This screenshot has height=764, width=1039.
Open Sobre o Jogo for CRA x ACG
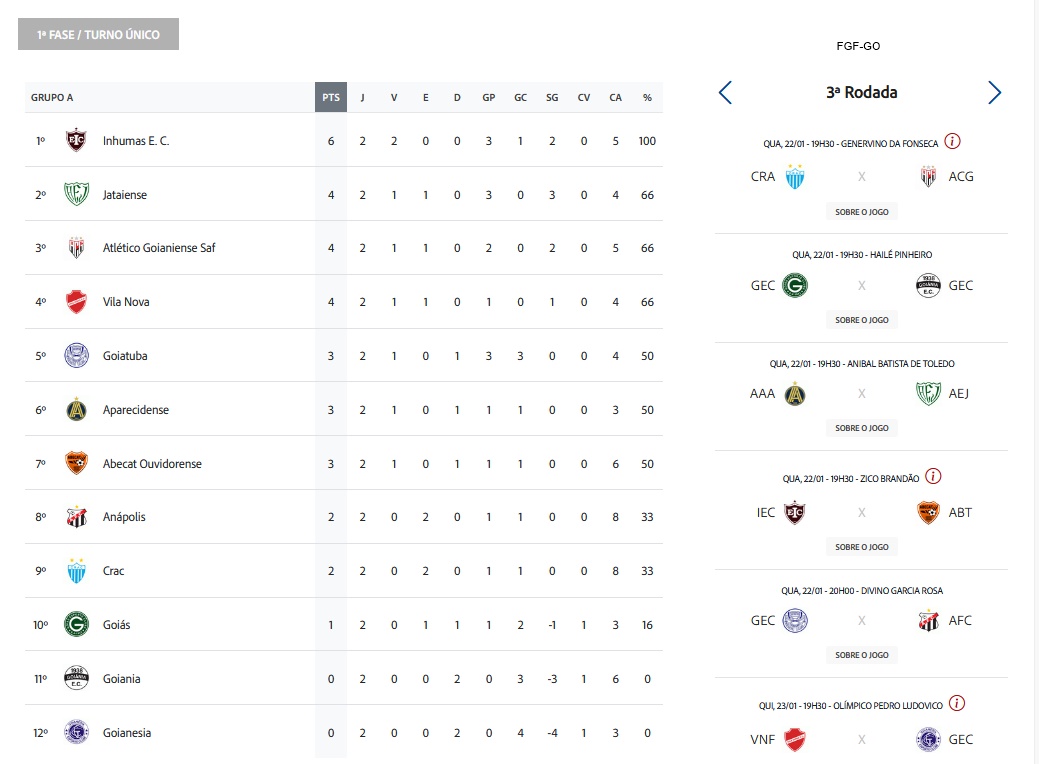pos(861,212)
